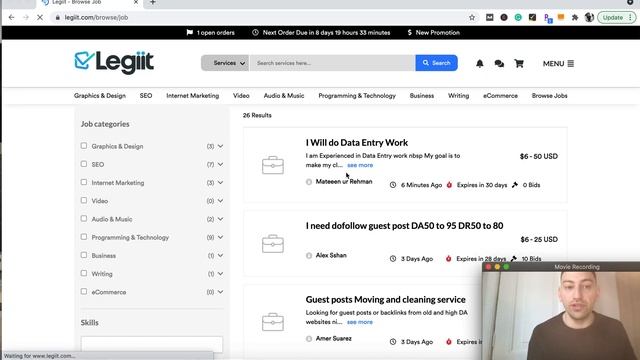Click the Skills filter input box
The height and width of the screenshot is (360, 640).
coord(152,344)
